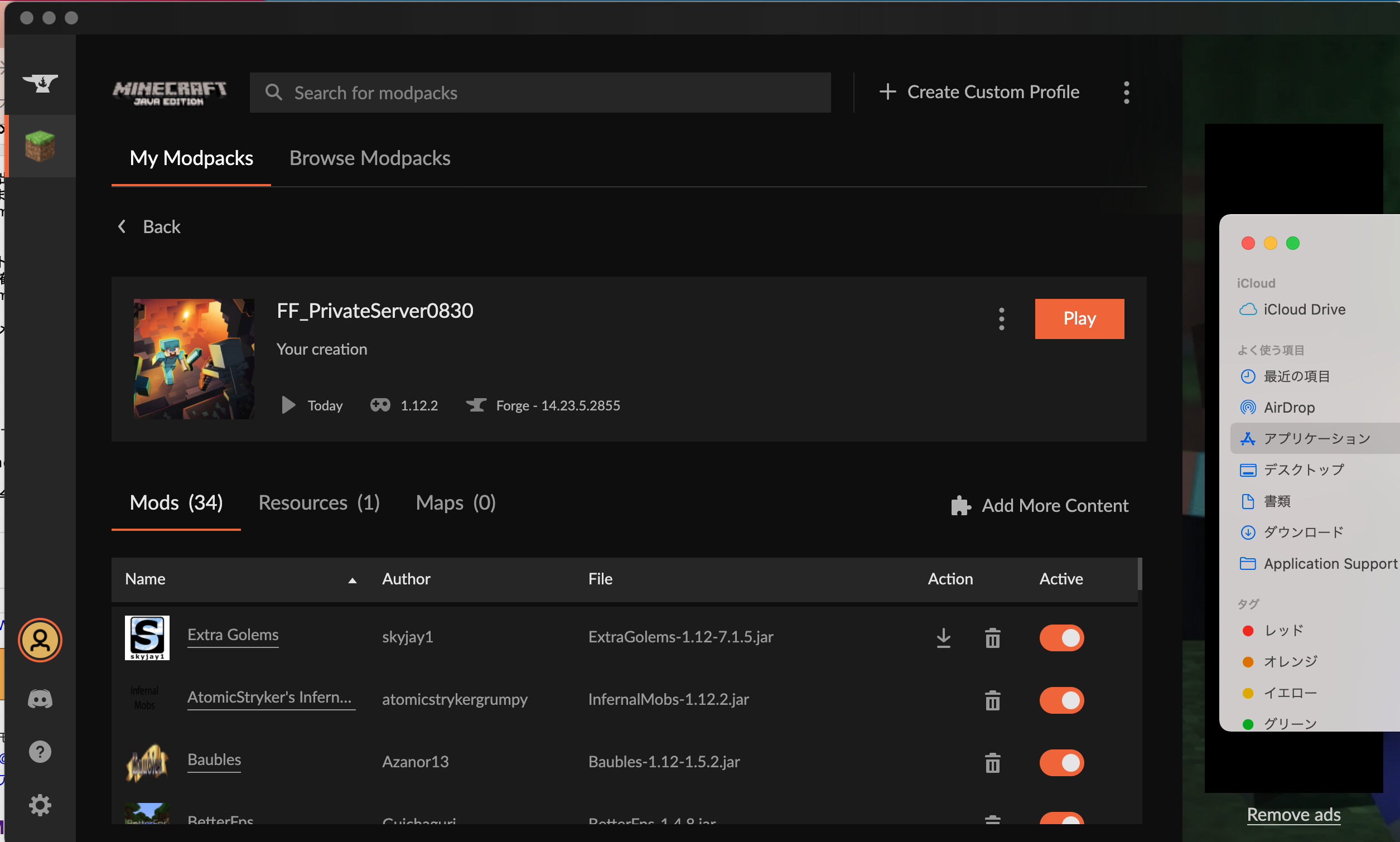Toggle Extra Golems active switch

pos(1062,638)
